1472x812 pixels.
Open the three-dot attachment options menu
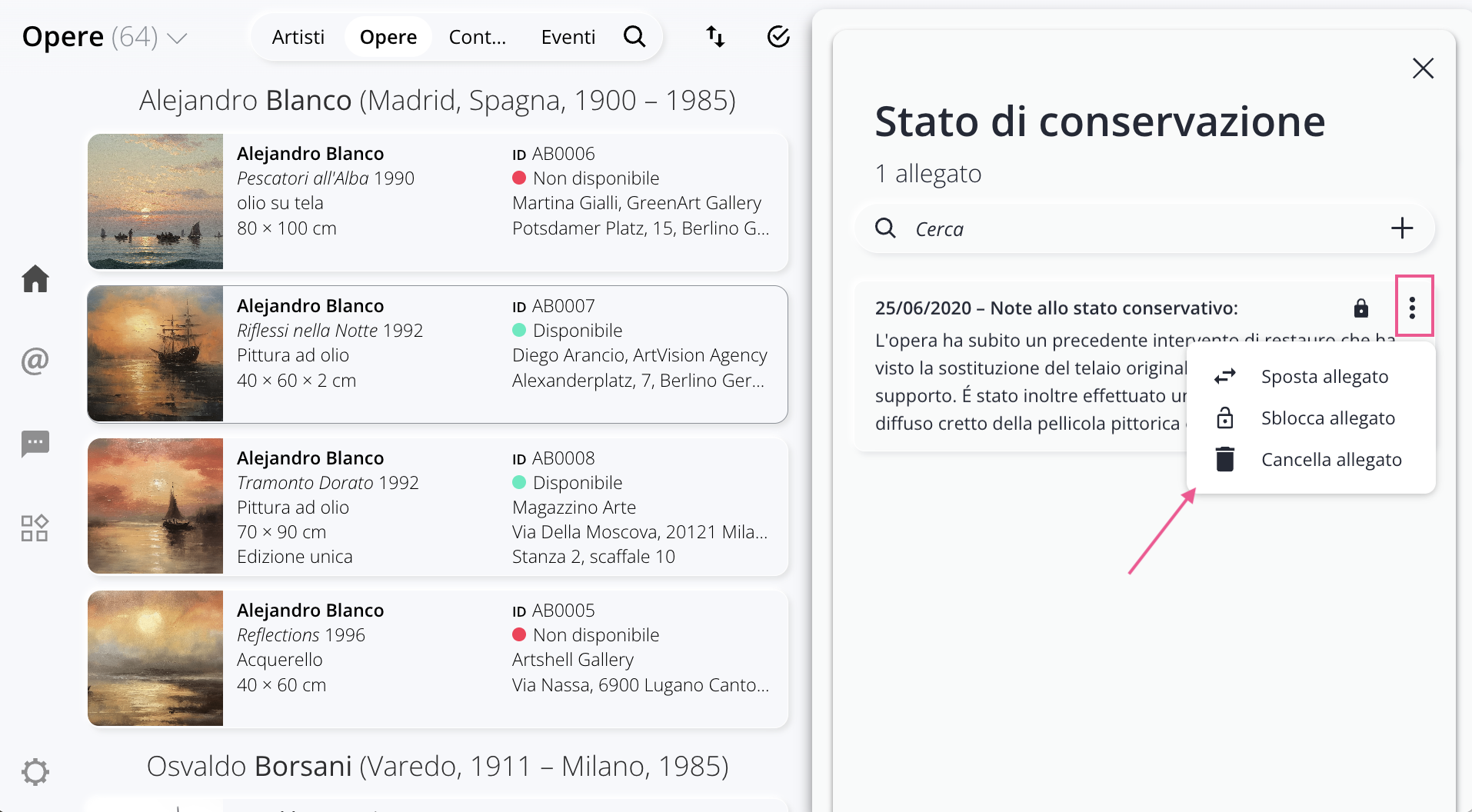[1412, 308]
